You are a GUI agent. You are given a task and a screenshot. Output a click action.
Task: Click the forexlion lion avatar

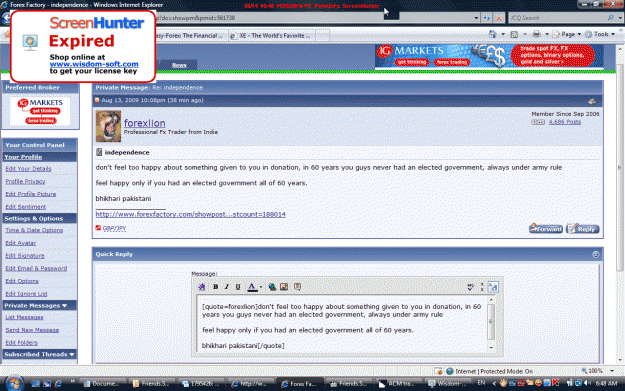click(x=108, y=126)
